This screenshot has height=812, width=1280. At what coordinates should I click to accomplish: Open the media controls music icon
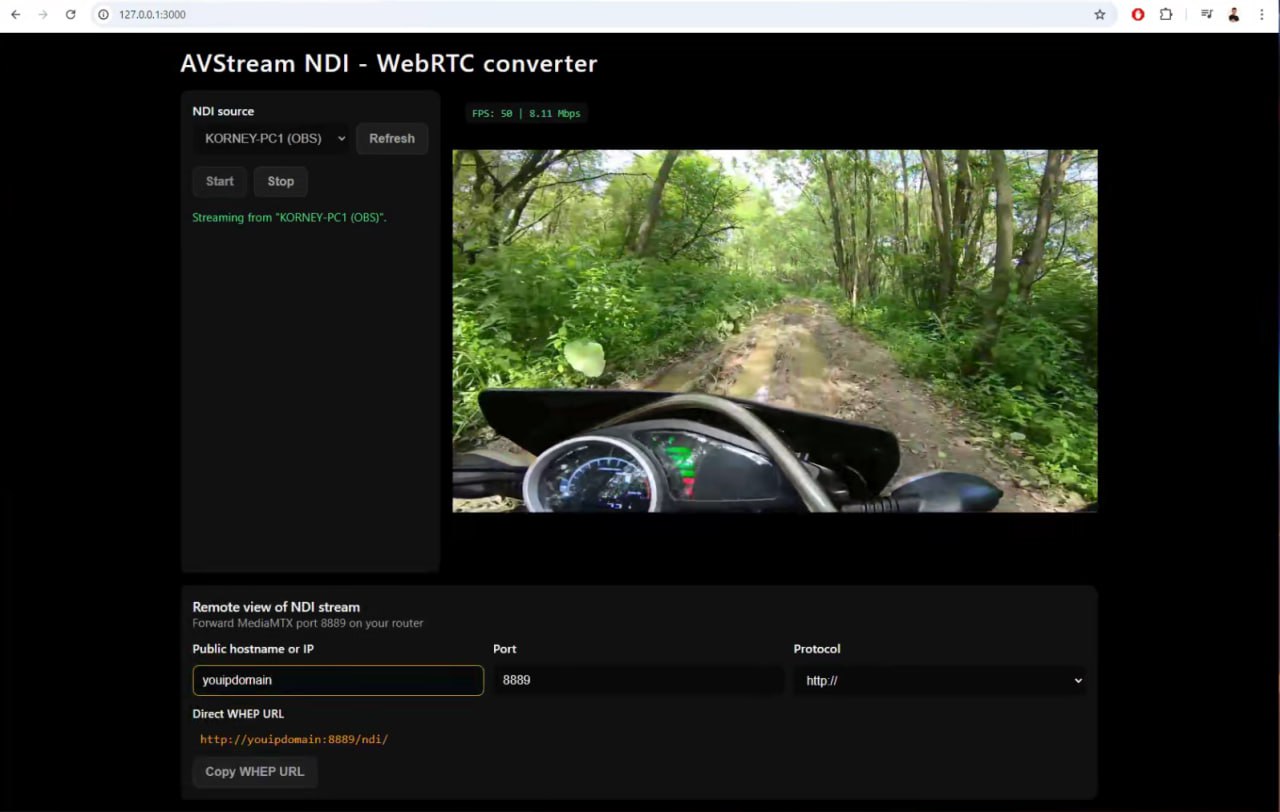click(x=1207, y=15)
